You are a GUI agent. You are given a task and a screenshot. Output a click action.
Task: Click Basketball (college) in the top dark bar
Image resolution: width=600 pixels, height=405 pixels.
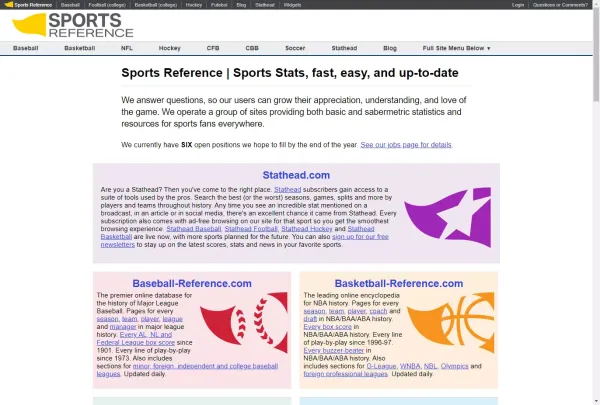point(156,5)
